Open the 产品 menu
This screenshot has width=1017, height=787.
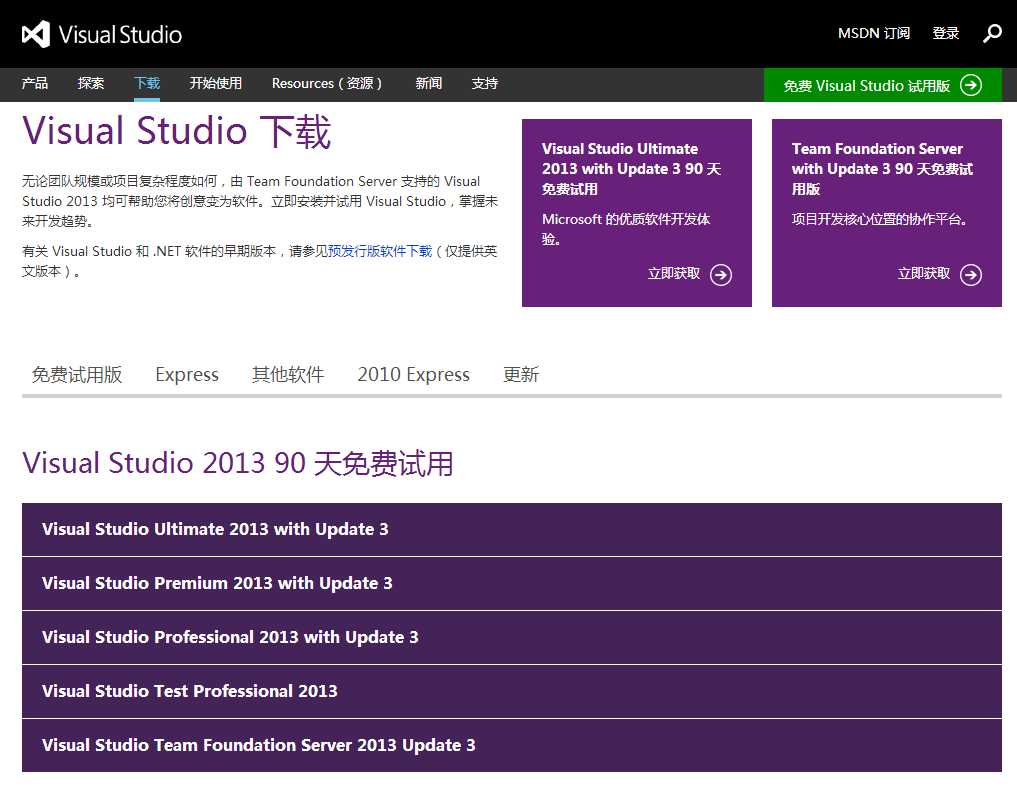point(34,83)
